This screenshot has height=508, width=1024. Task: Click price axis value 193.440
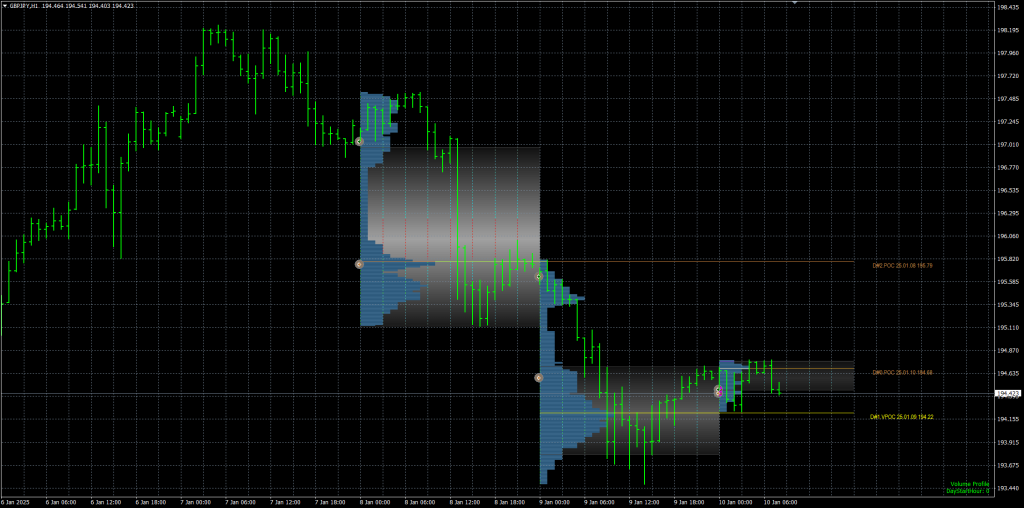click(x=1007, y=488)
